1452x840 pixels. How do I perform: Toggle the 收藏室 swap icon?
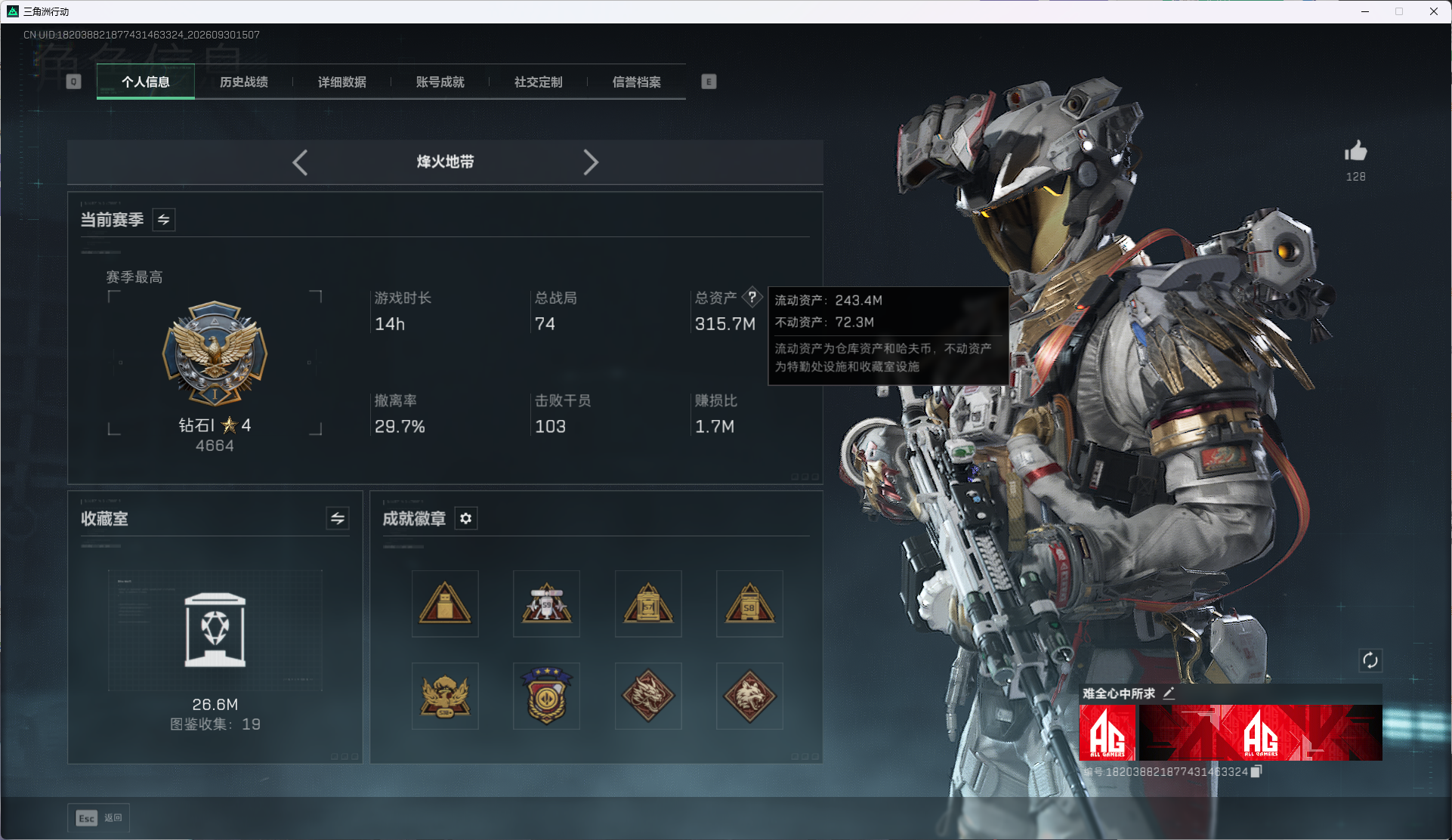(x=338, y=518)
